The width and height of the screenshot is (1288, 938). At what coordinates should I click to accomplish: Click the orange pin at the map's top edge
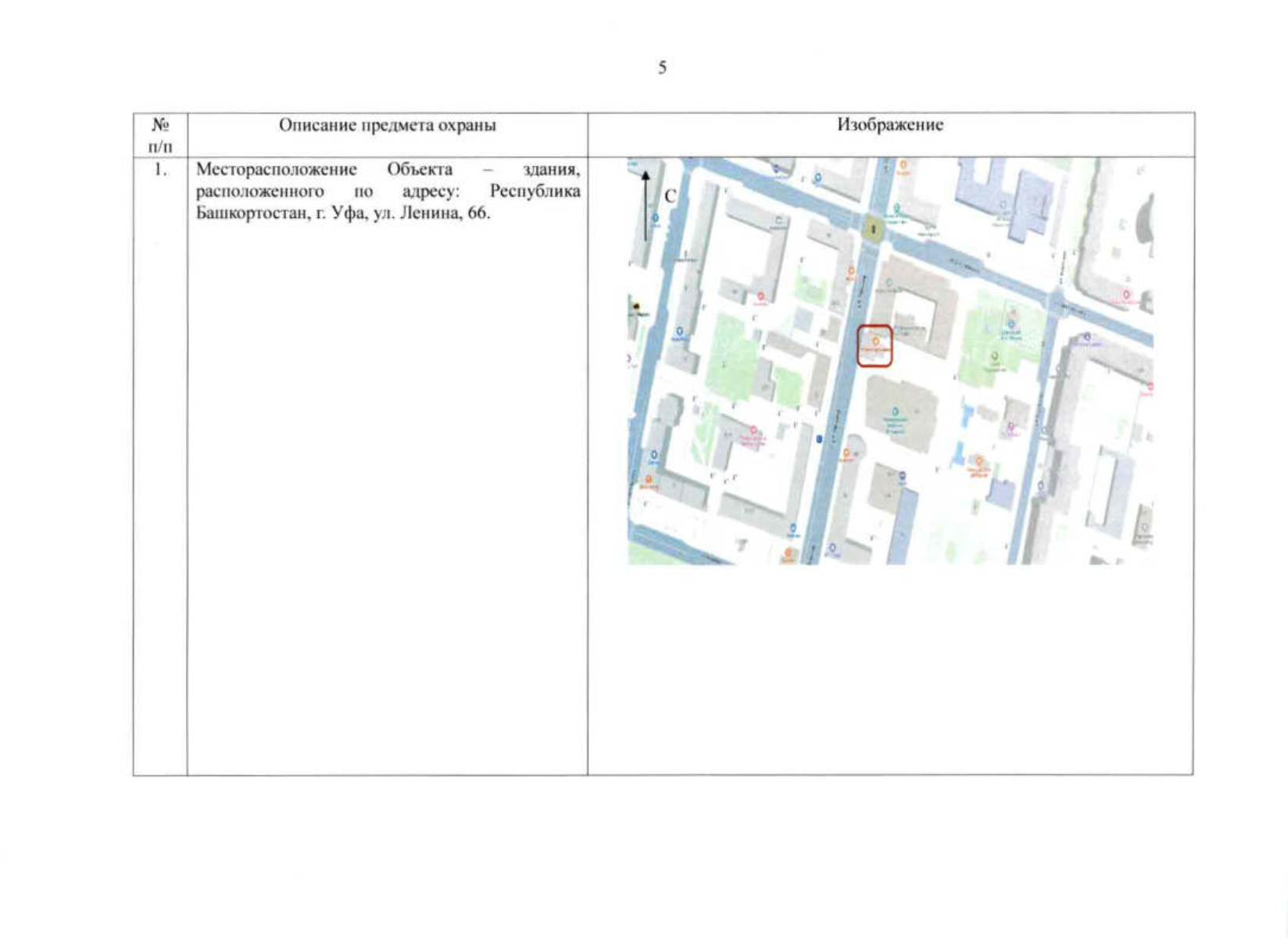(903, 165)
